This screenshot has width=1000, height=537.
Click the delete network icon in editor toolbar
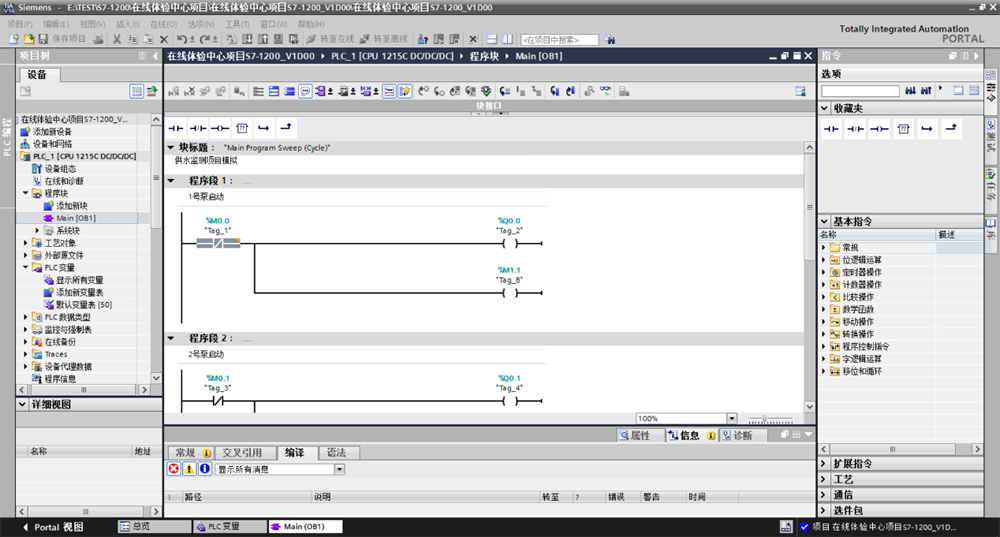point(189,92)
